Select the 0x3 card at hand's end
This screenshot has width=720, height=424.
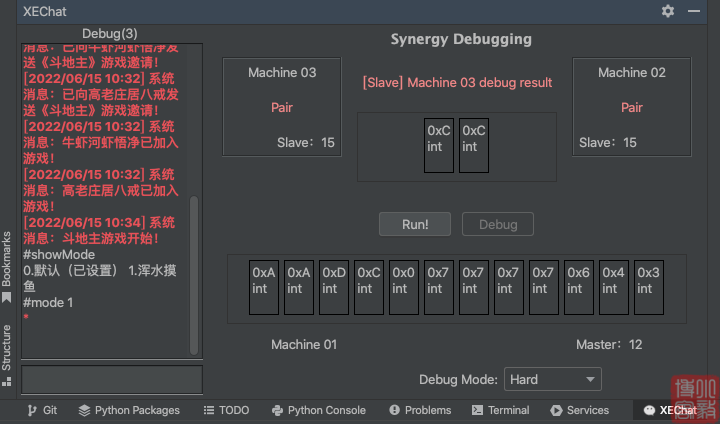[x=649, y=289]
